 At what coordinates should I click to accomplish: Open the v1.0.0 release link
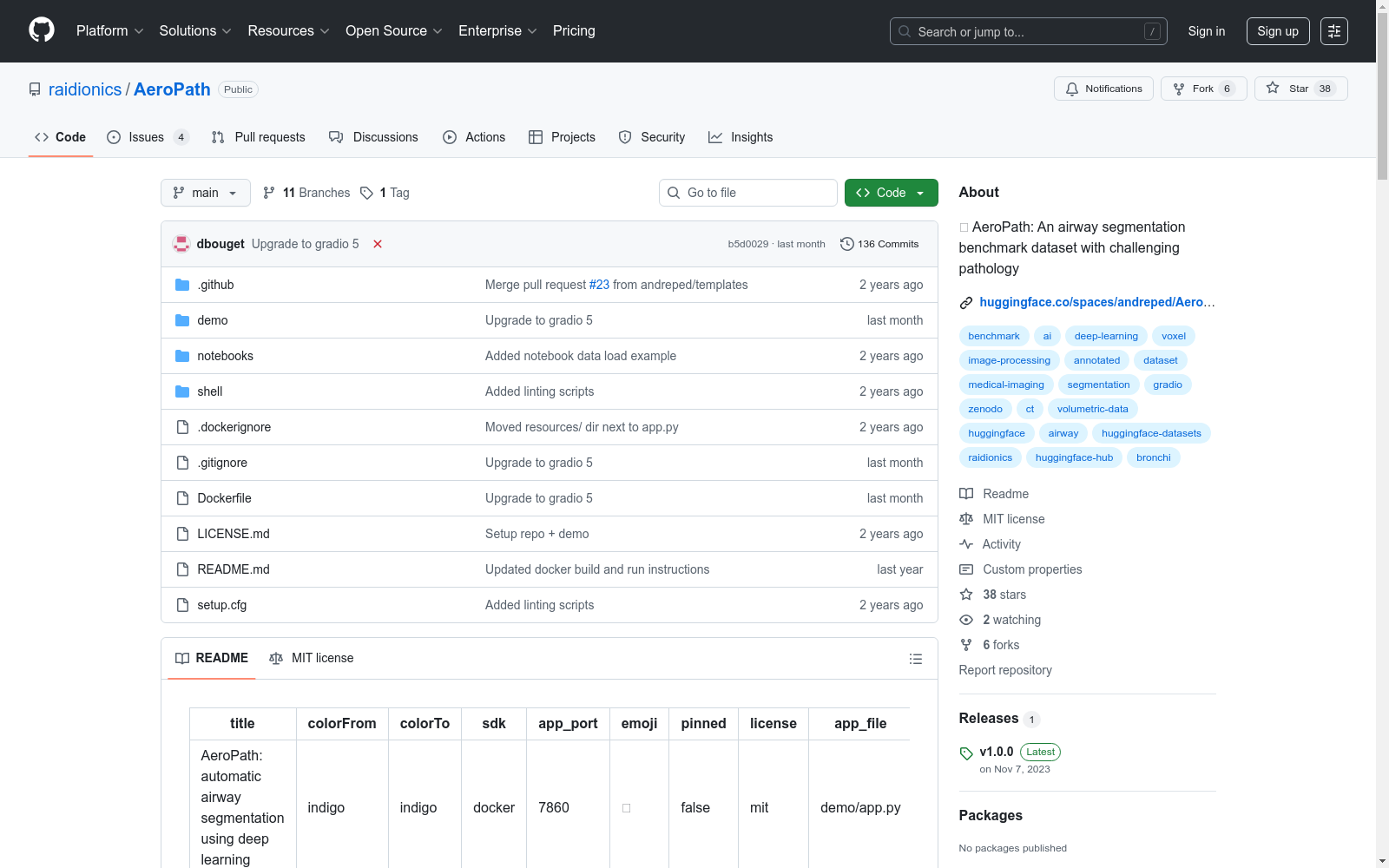click(x=997, y=752)
